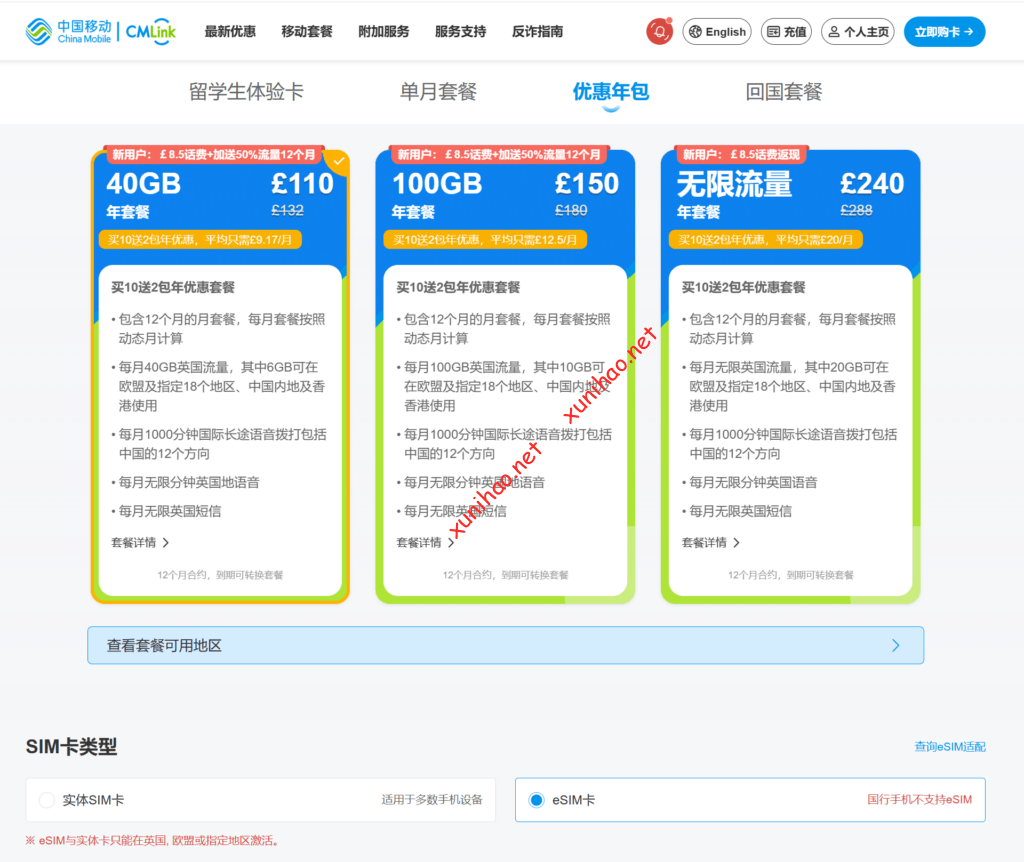
Task: Click the top-up card icon on 充值
Action: point(773,32)
